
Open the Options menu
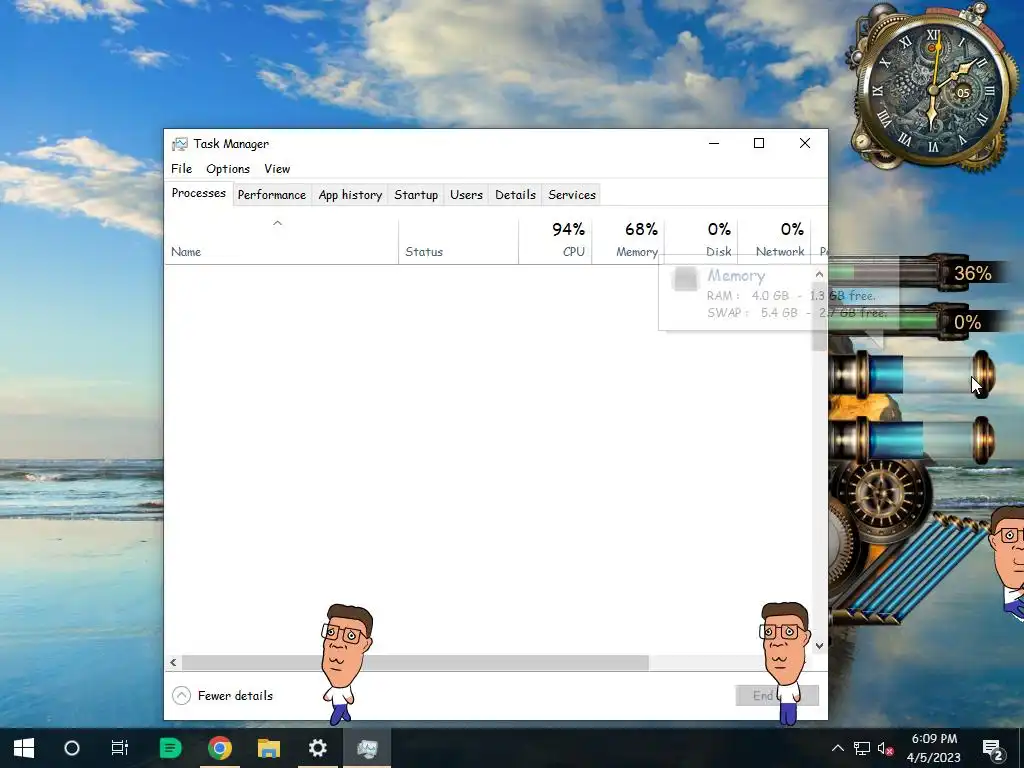[228, 168]
